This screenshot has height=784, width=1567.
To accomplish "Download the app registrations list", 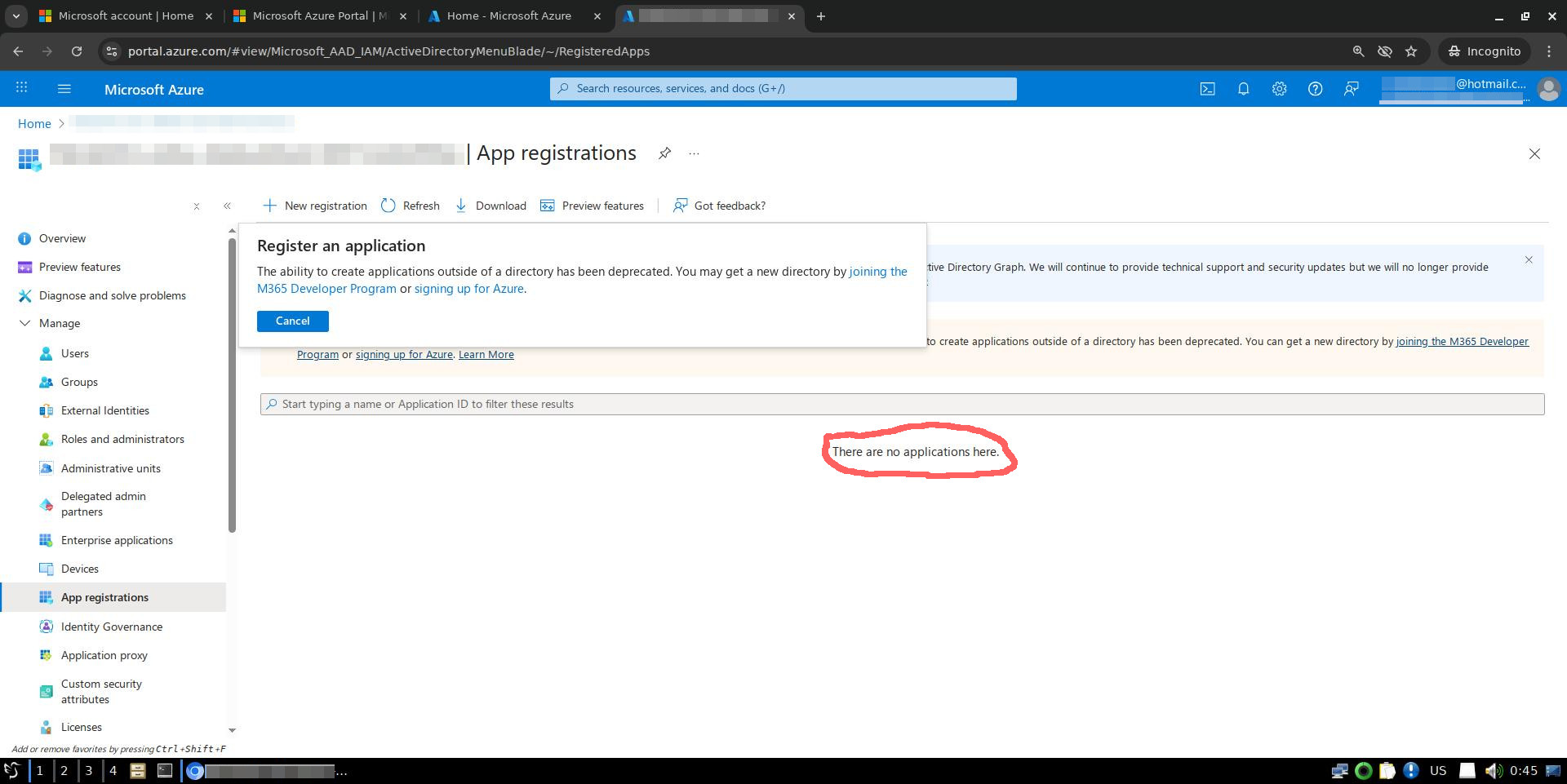I will click(x=491, y=206).
